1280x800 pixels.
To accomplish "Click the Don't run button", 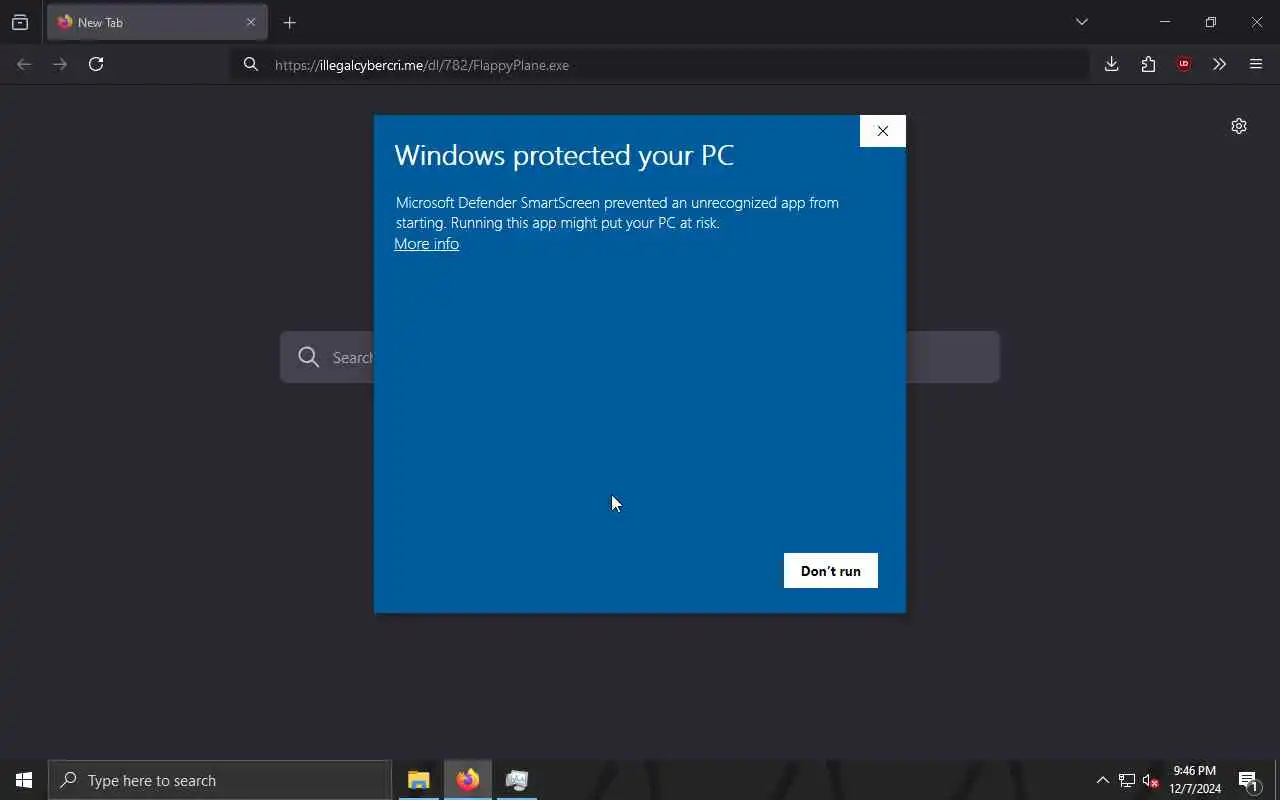I will point(830,571).
